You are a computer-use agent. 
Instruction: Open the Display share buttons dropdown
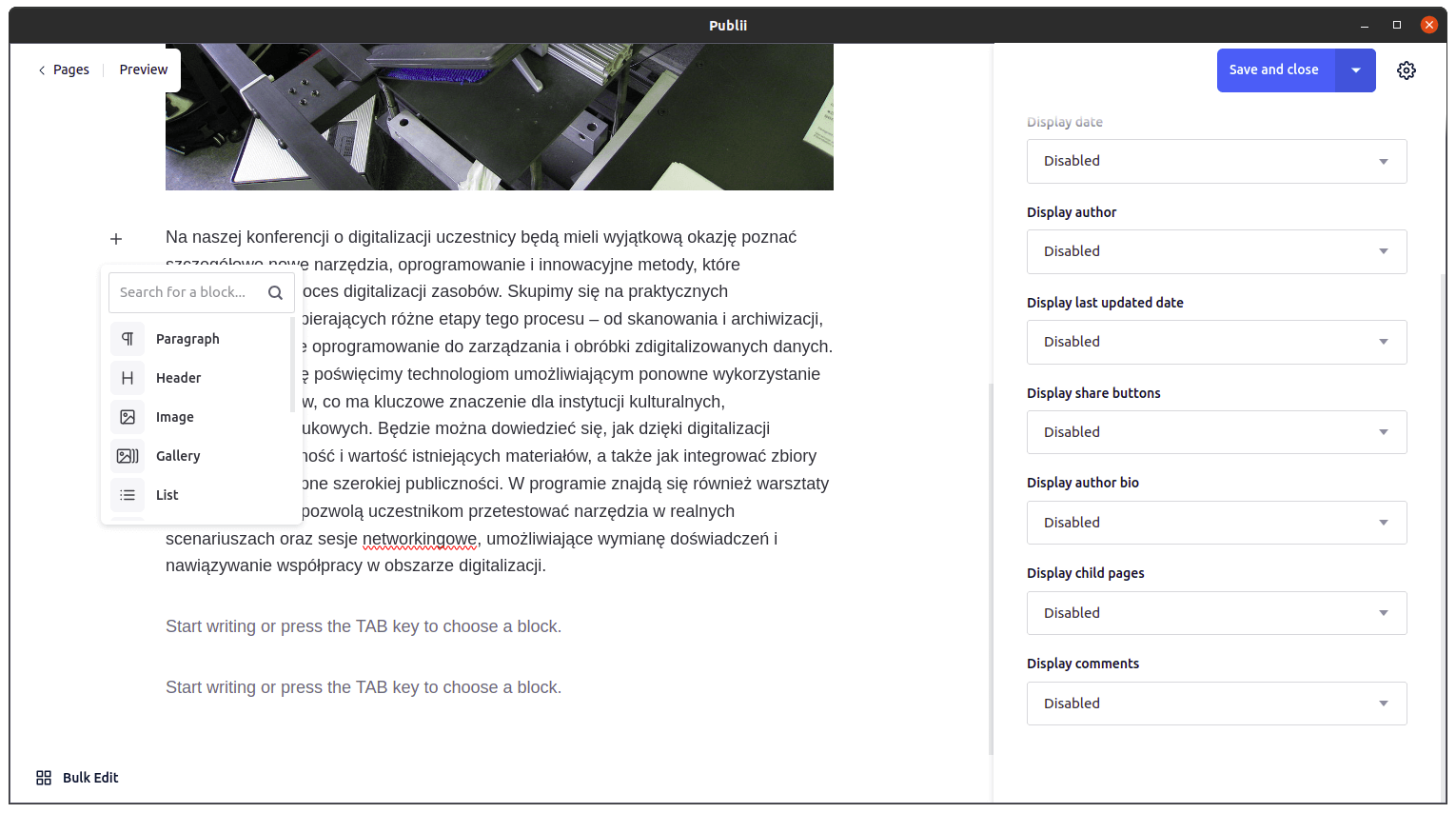[1216, 432]
